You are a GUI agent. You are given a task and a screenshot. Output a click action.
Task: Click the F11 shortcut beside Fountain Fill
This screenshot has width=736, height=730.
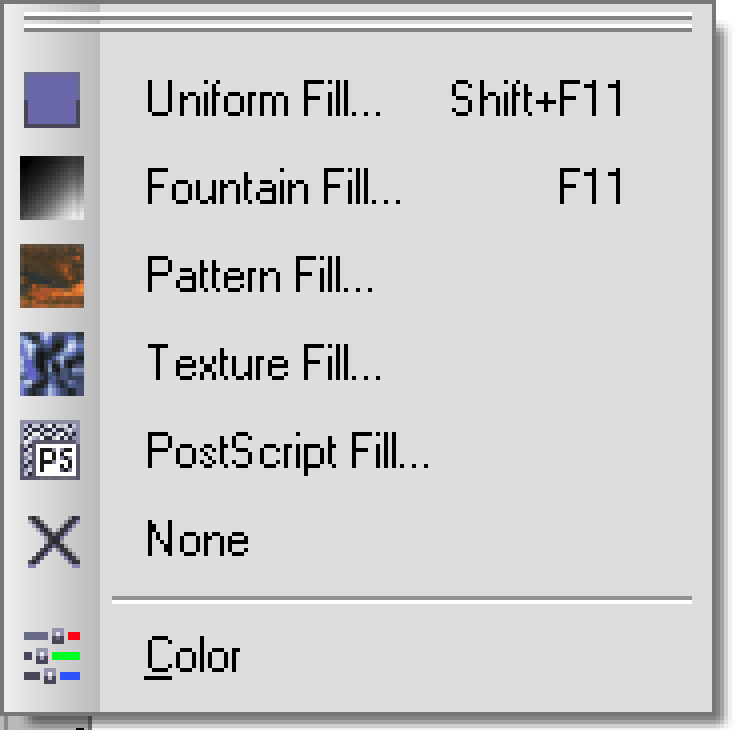(590, 186)
